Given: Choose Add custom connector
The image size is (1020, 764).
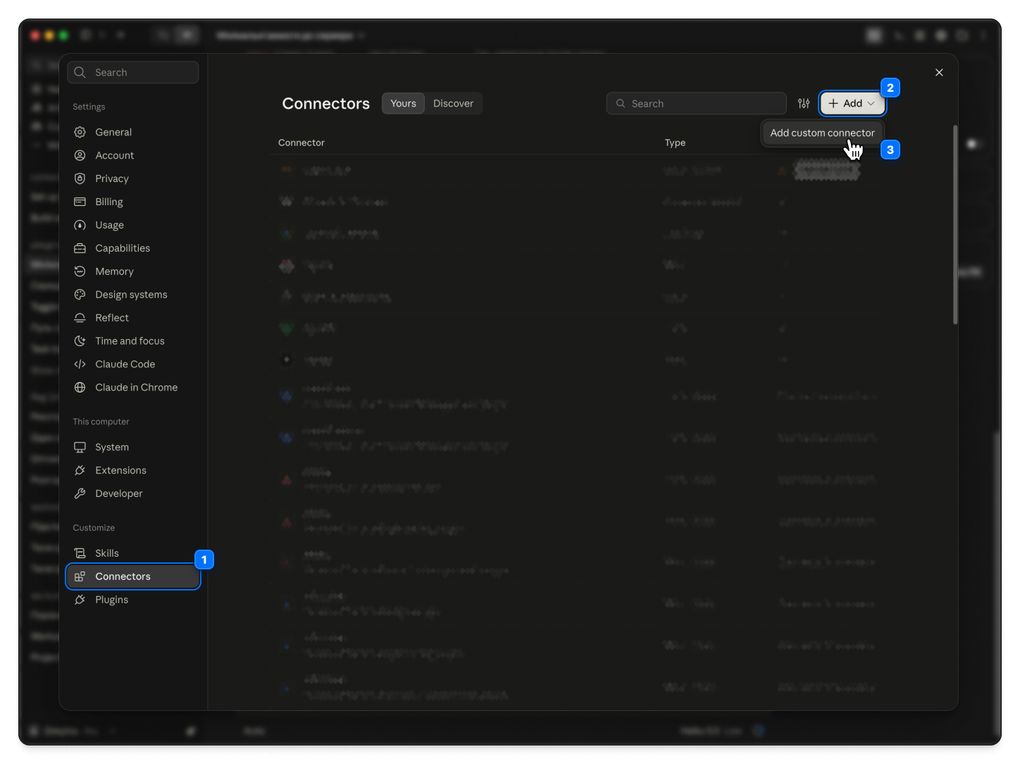Looking at the screenshot, I should (822, 133).
